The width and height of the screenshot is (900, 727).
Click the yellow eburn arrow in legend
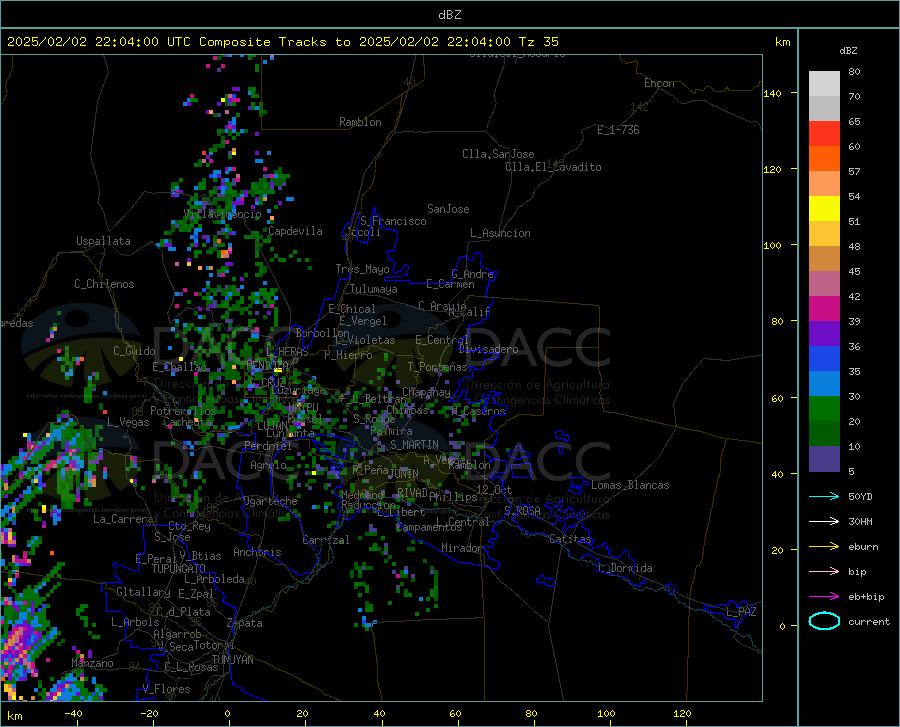pyautogui.click(x=824, y=547)
